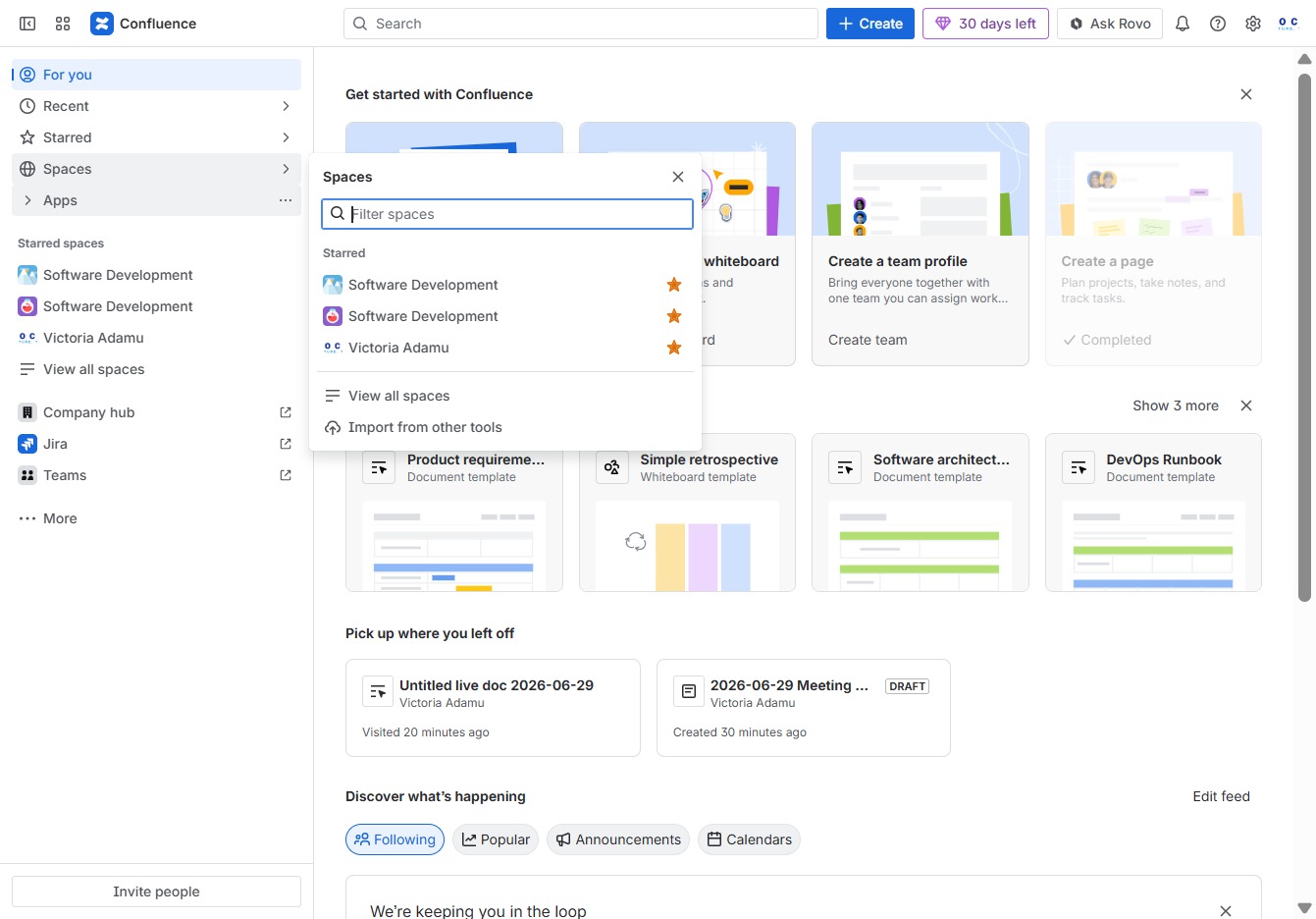Switch to the Popular feed tab

pyautogui.click(x=496, y=839)
